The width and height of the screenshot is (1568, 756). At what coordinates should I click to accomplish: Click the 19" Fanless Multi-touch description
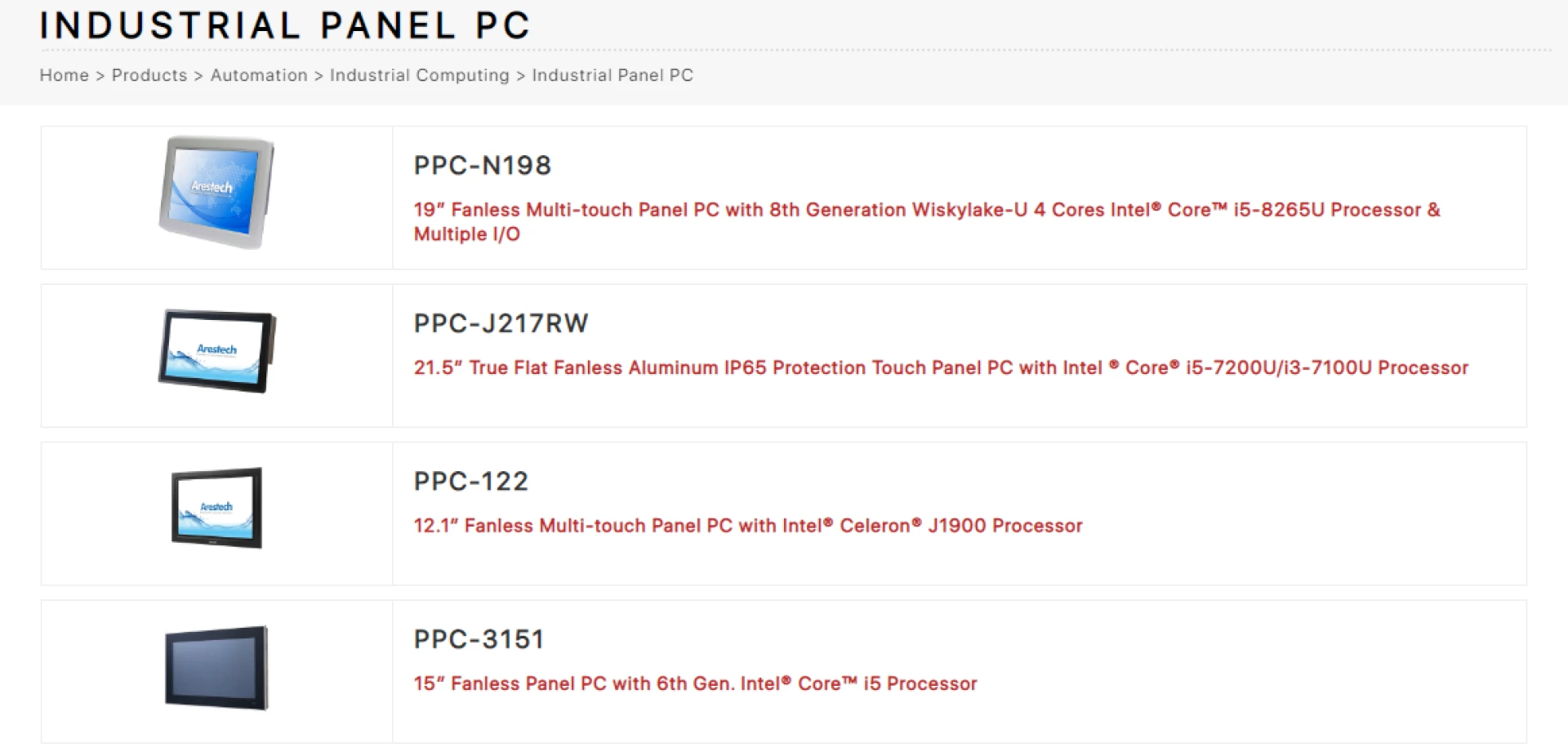pos(926,211)
